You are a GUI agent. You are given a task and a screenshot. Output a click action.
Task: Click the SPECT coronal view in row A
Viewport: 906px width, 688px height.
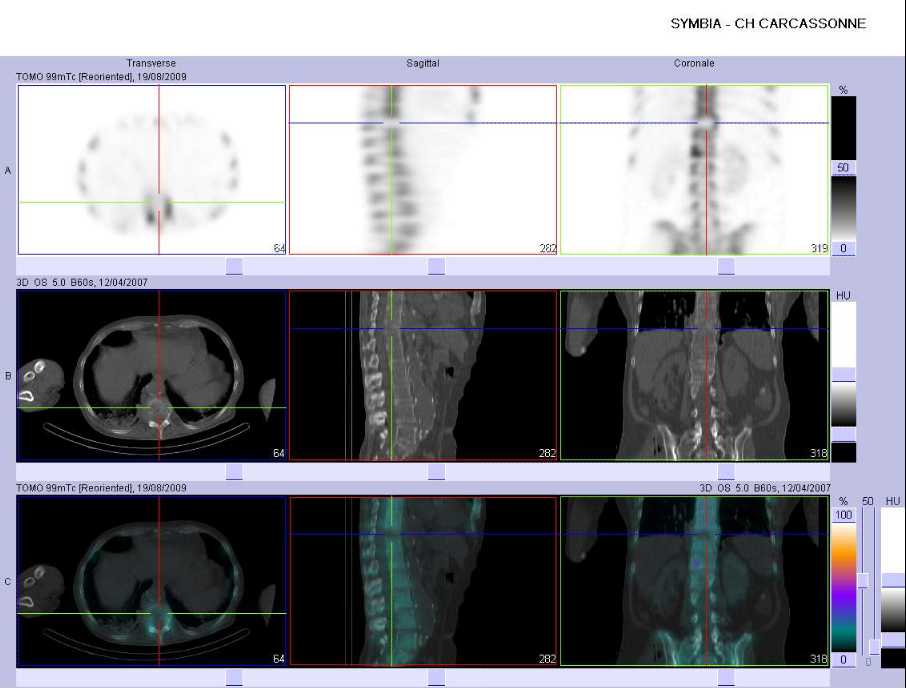click(695, 170)
